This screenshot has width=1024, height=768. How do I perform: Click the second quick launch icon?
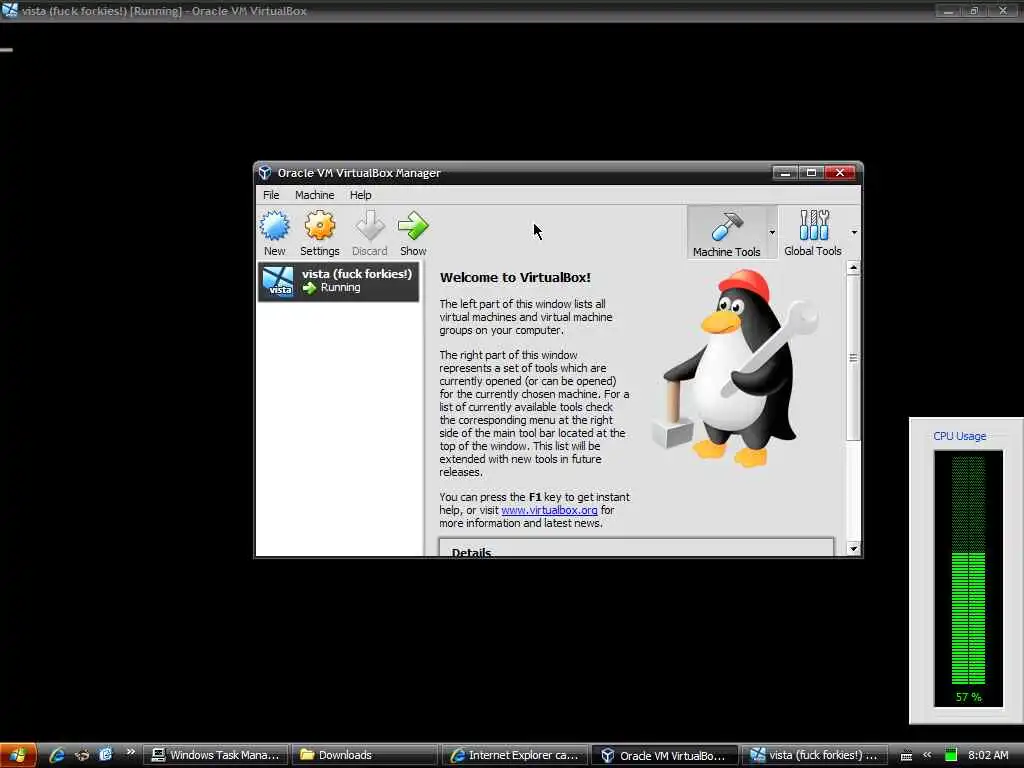[82, 755]
